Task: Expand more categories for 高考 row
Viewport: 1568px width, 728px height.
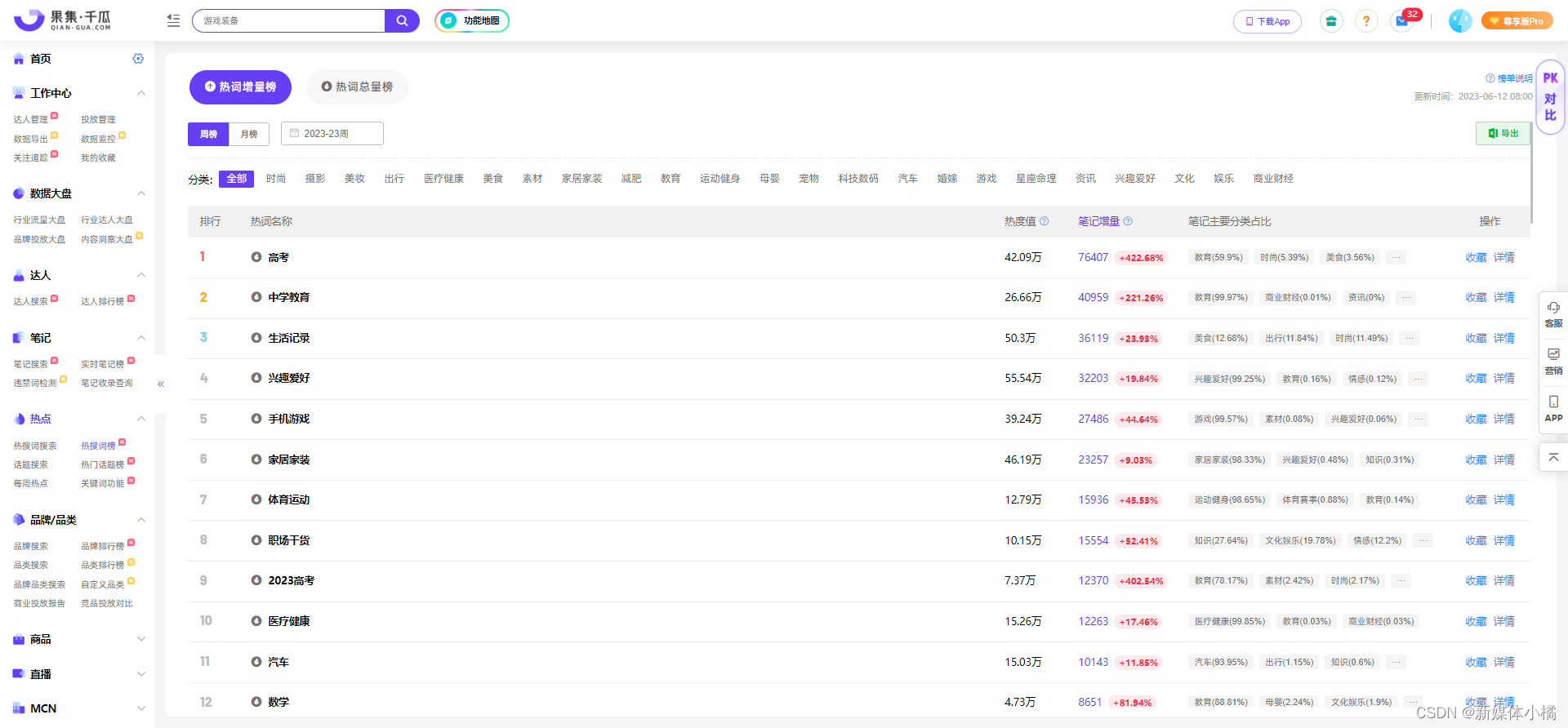Action: (x=1396, y=257)
